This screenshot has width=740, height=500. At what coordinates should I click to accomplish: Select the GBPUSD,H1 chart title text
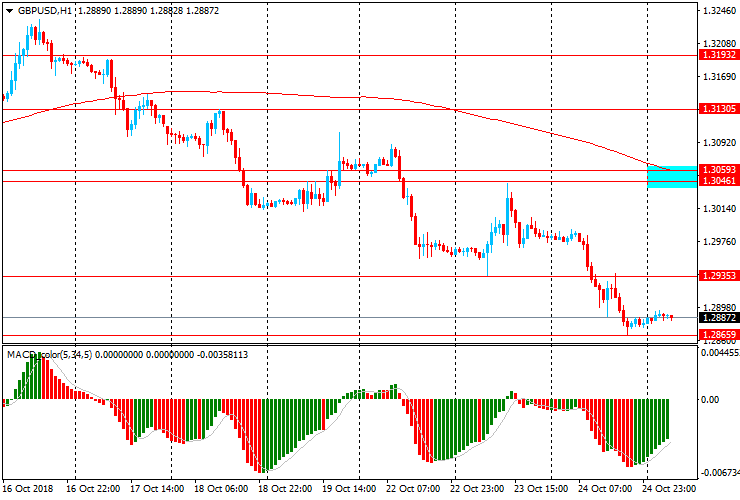[44, 10]
